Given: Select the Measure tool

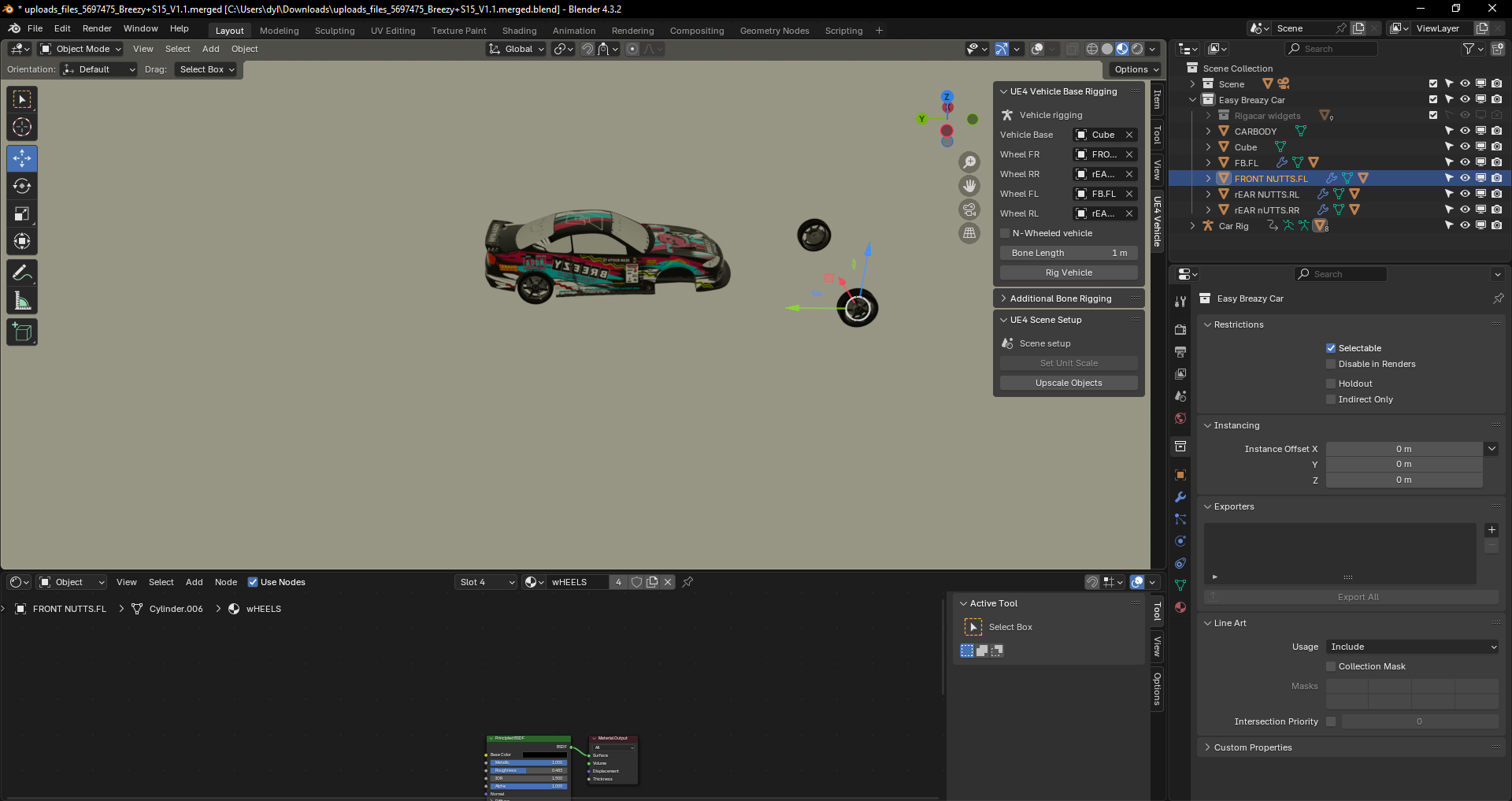Looking at the screenshot, I should 22,301.
